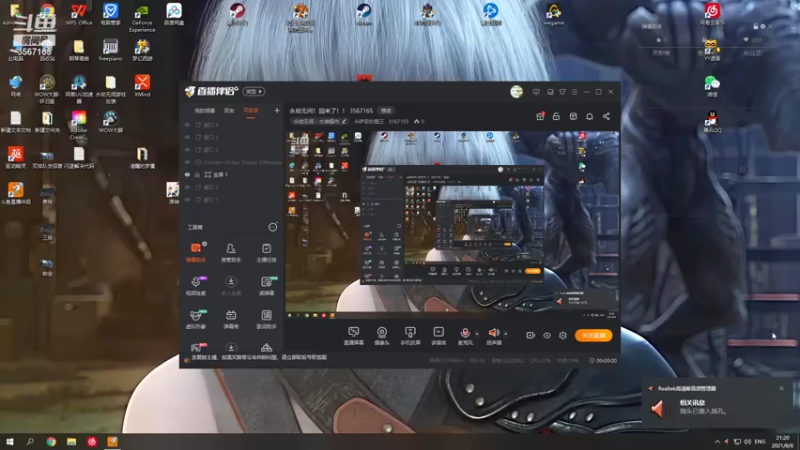Viewport: 800px width, 450px height.
Task: Toggle visibility of 窗口3 source
Action: point(187,149)
